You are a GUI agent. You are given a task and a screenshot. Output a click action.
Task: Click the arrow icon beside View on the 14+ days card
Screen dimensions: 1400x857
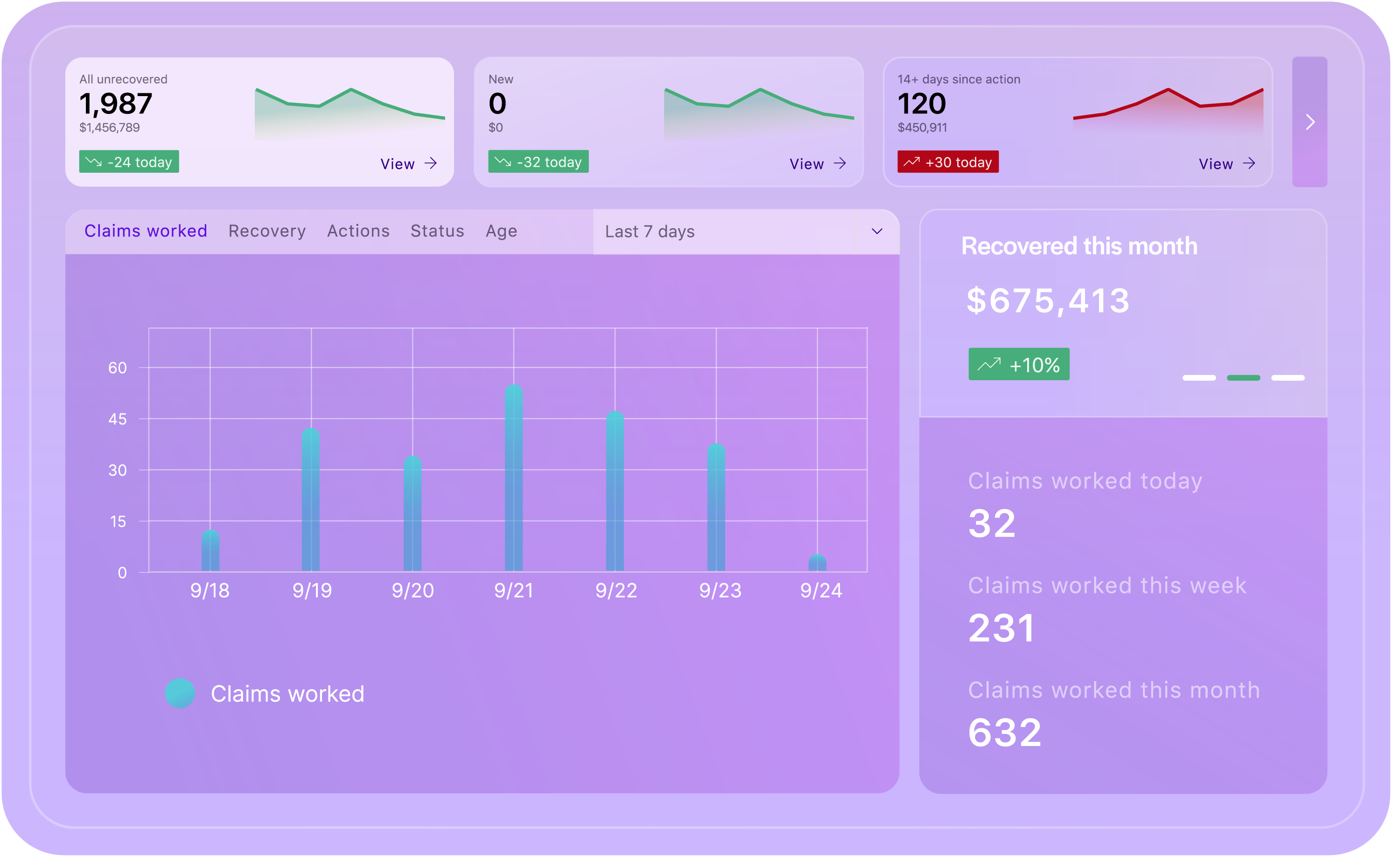click(x=1251, y=164)
